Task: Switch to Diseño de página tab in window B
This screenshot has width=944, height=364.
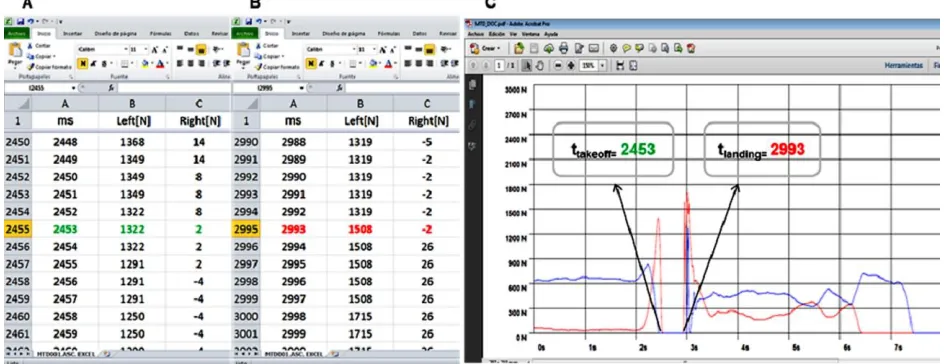Action: [344, 34]
